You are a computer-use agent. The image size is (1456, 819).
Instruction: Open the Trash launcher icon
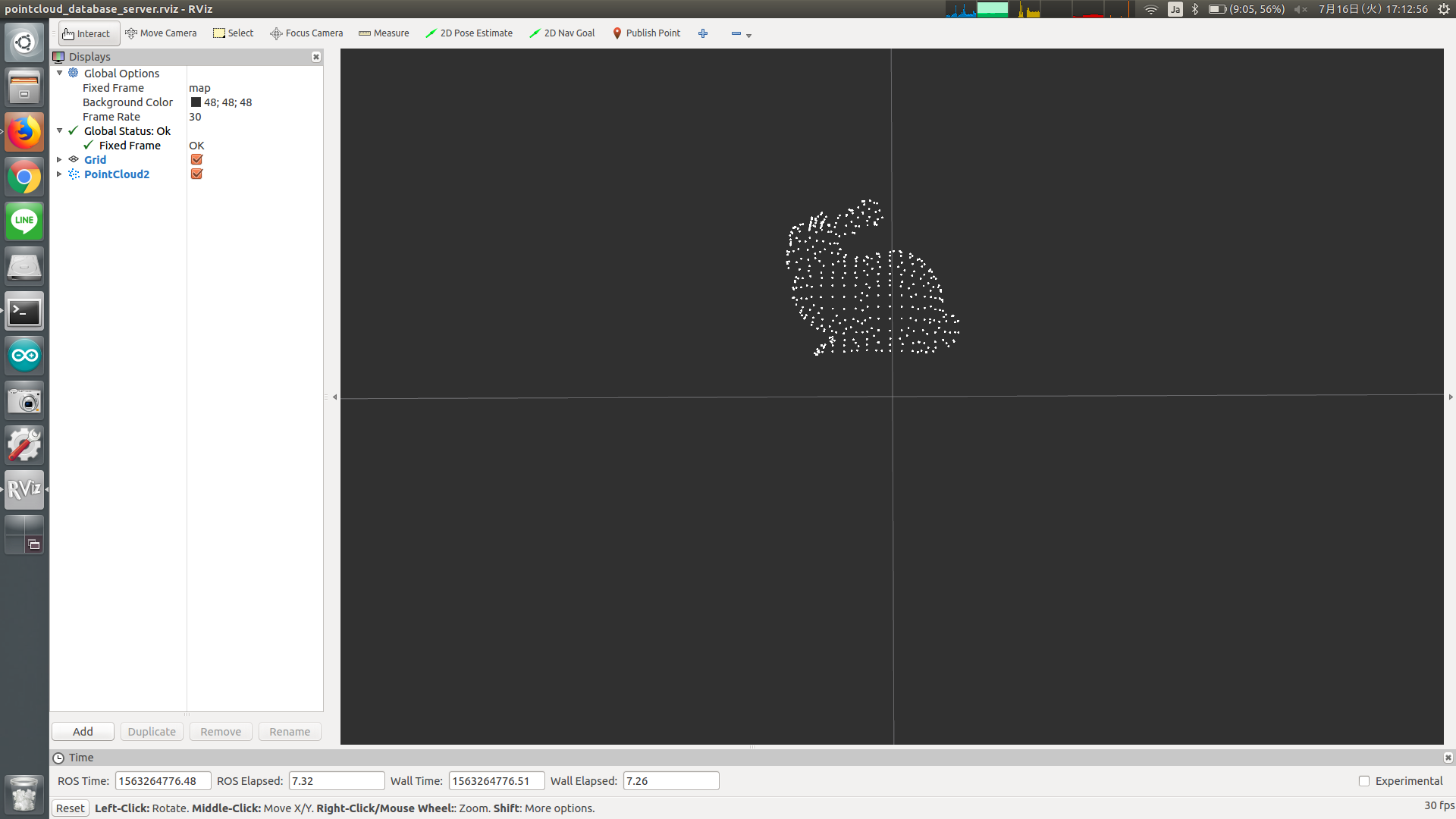click(24, 794)
